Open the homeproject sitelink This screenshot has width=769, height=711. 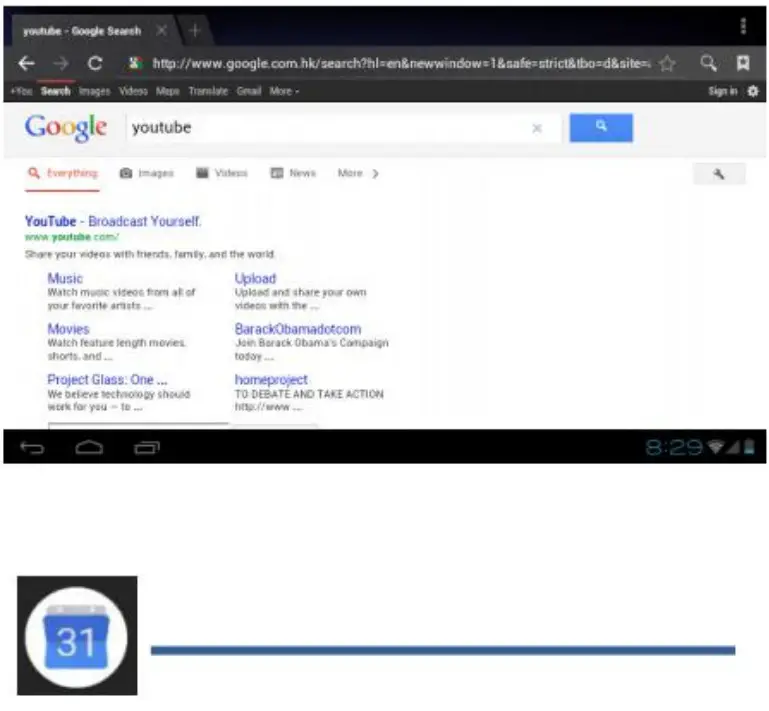(x=271, y=380)
